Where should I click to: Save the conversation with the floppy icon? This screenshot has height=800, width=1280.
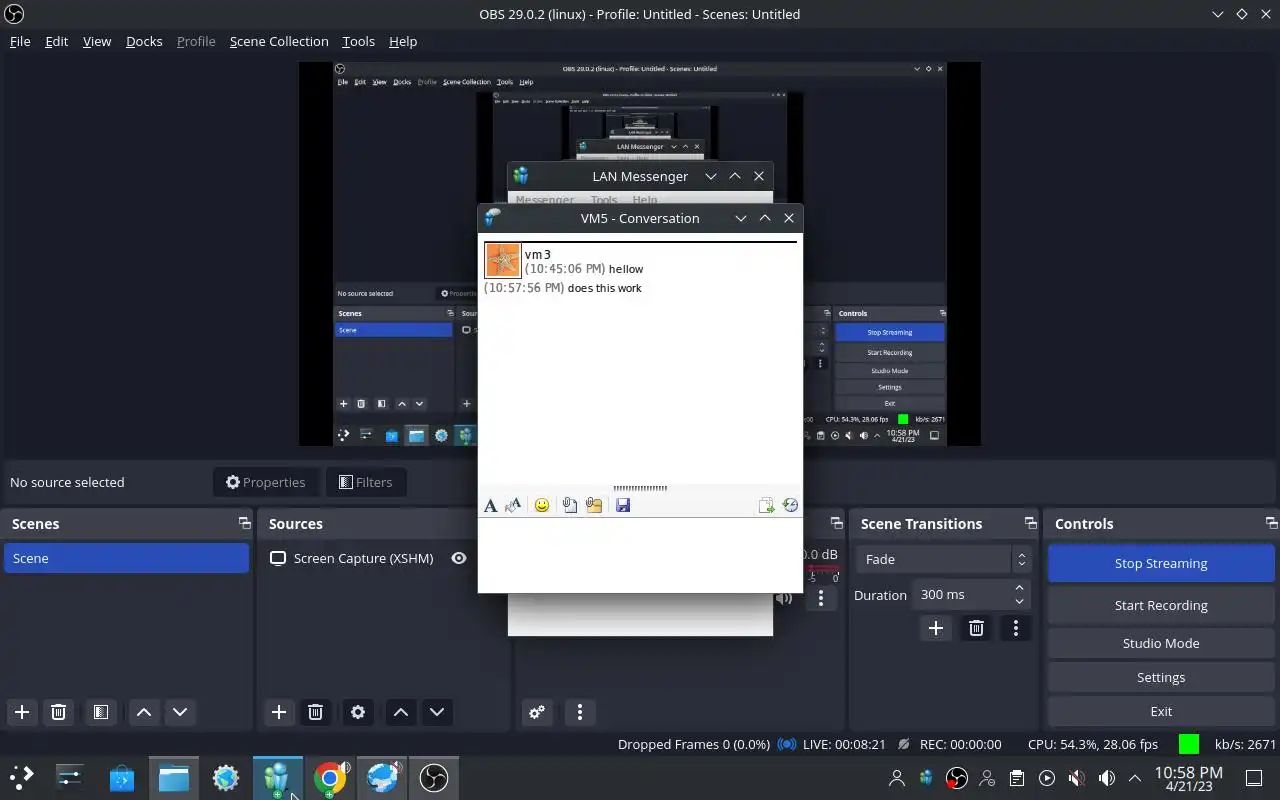tap(623, 506)
